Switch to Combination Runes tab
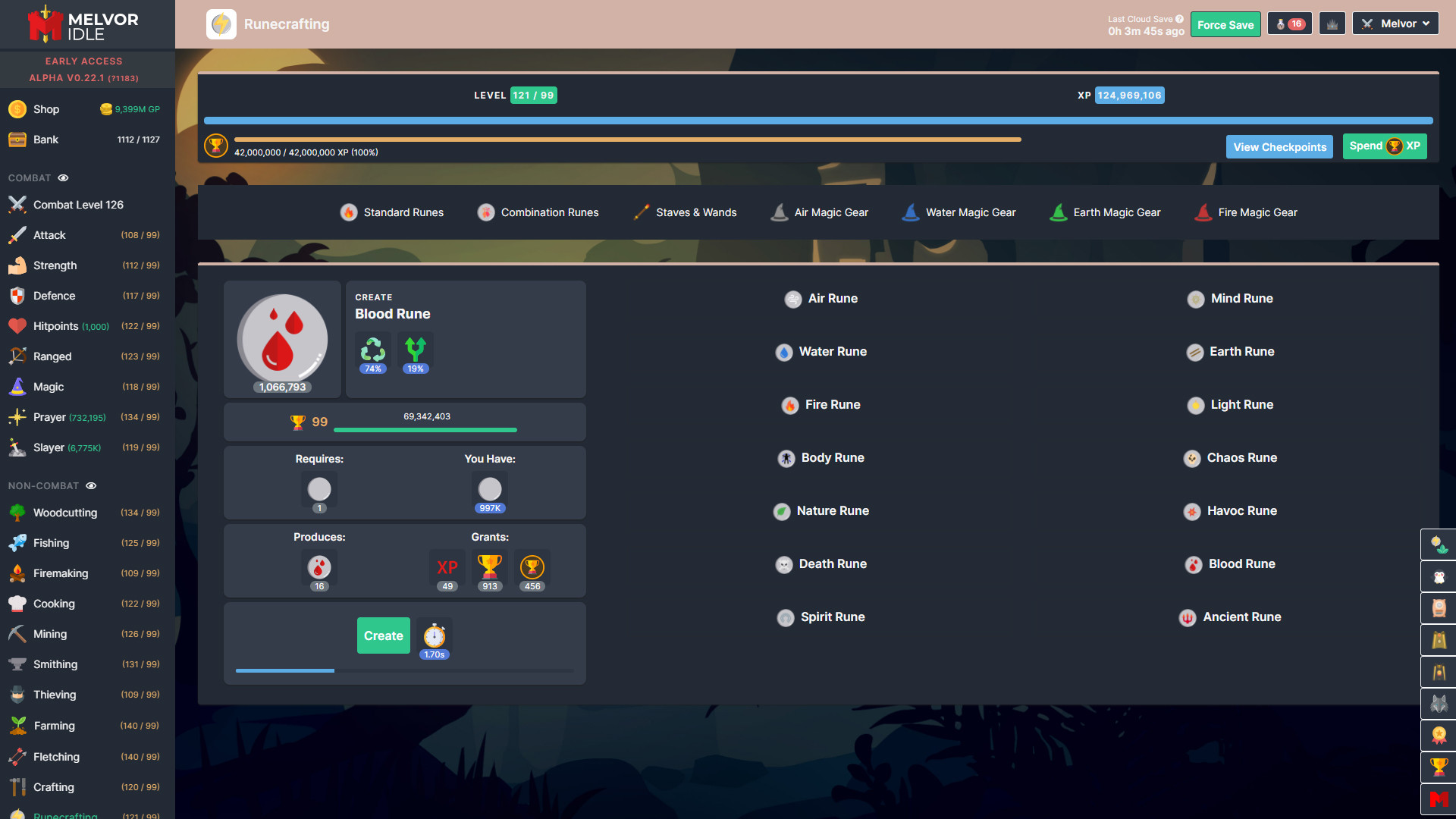Image resolution: width=1456 pixels, height=819 pixels. click(x=549, y=211)
